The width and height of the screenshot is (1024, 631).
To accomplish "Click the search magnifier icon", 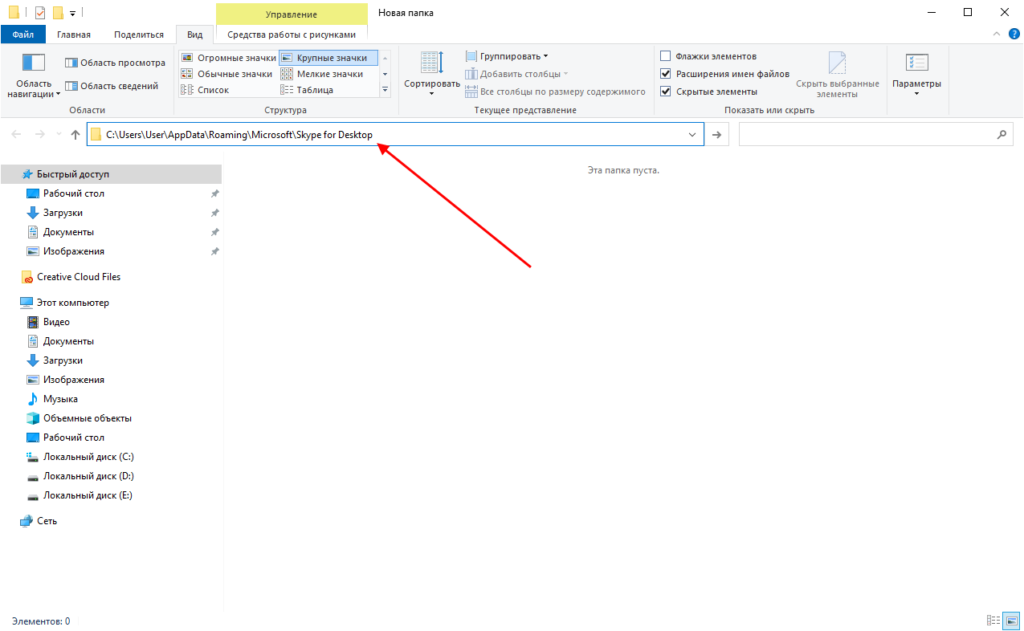I will pos(1002,135).
